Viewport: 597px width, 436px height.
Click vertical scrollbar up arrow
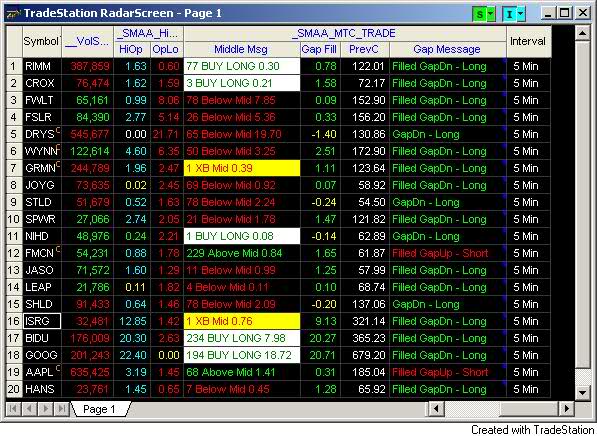583,34
